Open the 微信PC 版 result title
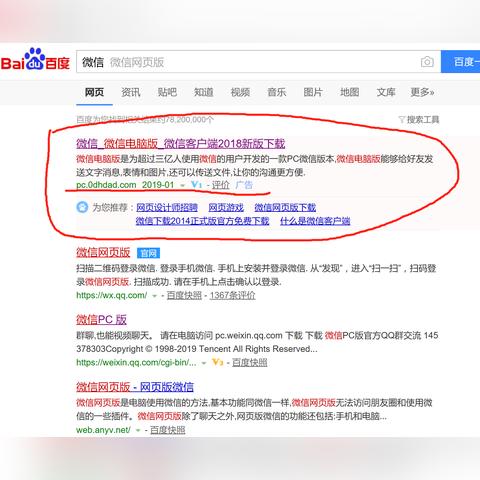This screenshot has height=480, width=480. pyautogui.click(x=101, y=320)
